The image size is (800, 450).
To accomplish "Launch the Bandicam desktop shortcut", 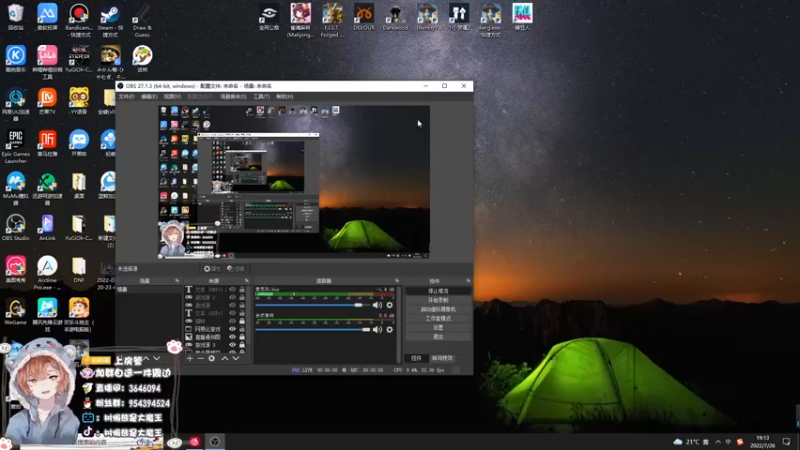I will 79,20.
